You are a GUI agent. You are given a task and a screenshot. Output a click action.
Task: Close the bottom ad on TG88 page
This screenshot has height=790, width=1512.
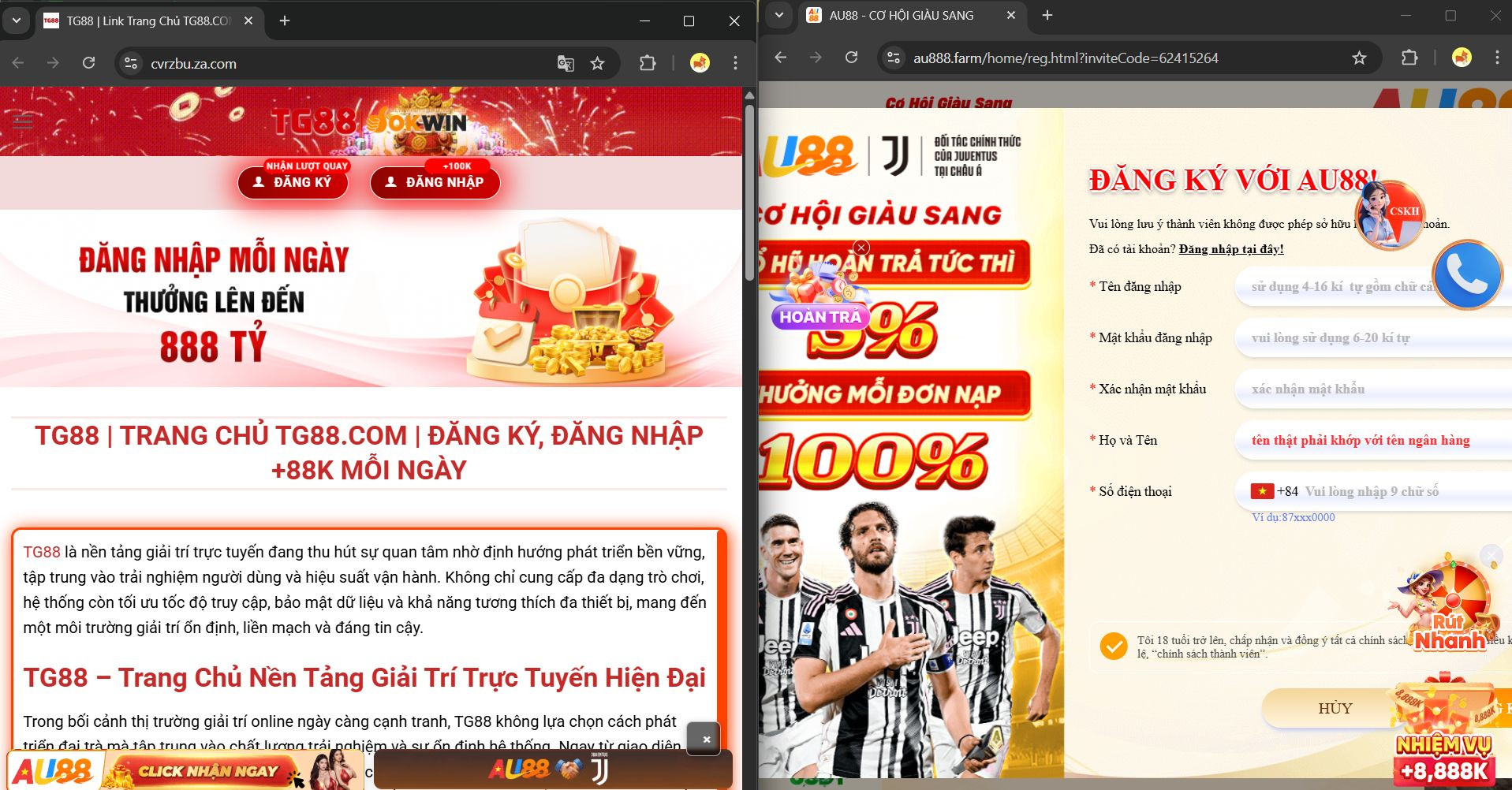pyautogui.click(x=704, y=739)
